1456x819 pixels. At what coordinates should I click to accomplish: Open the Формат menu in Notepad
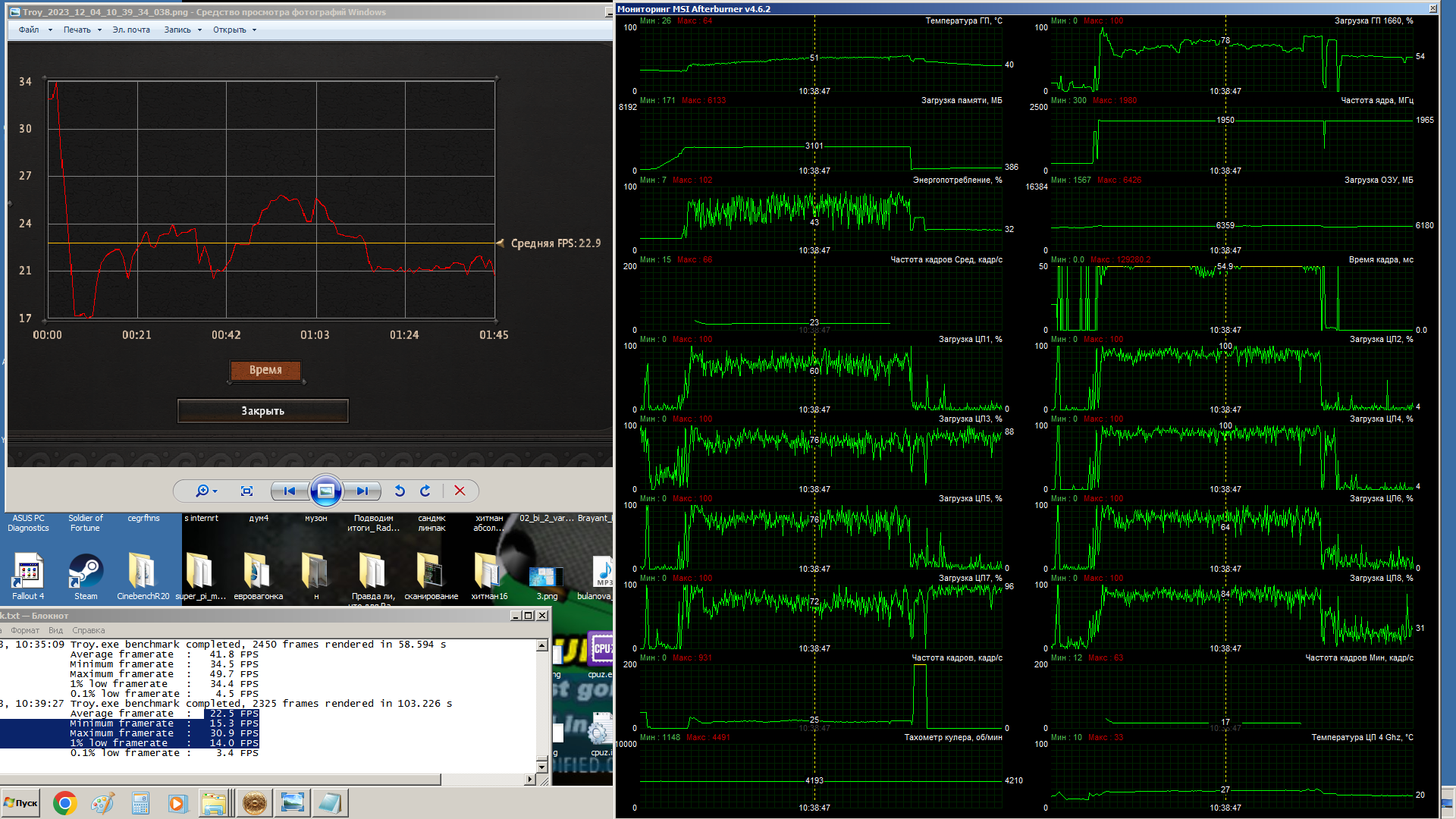[25, 630]
